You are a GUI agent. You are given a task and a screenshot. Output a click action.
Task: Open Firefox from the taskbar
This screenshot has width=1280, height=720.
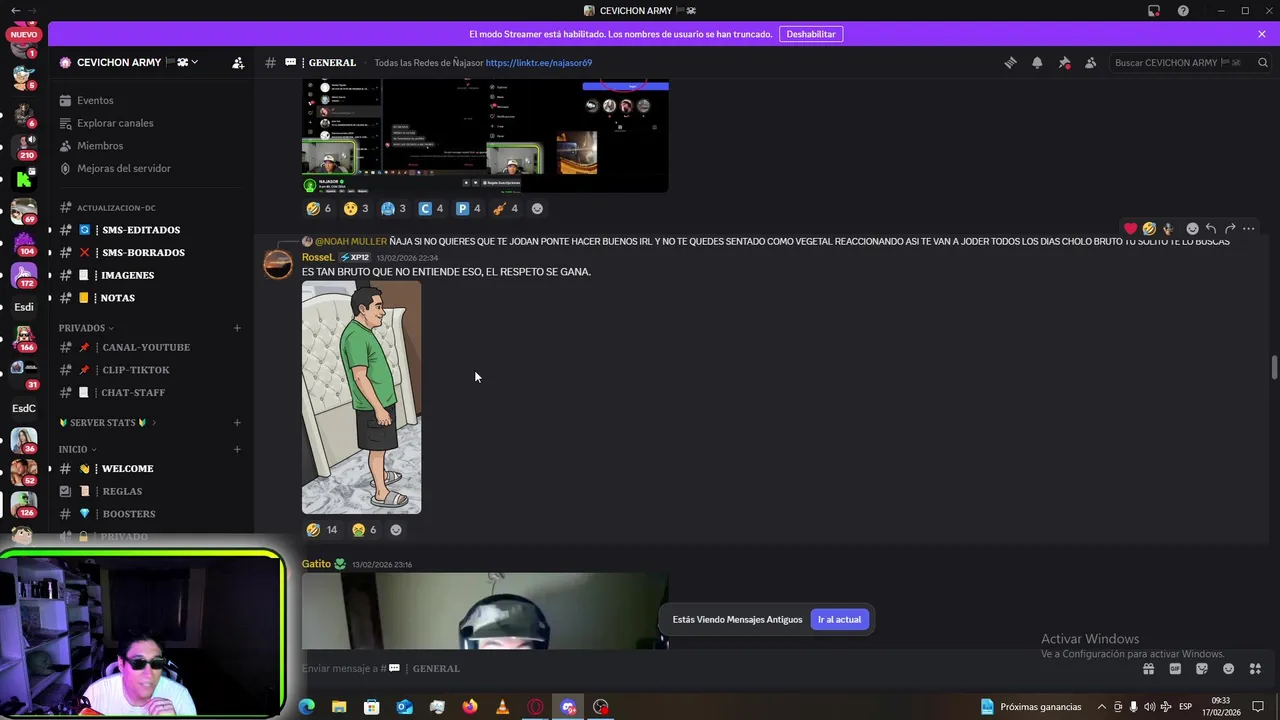(x=470, y=707)
